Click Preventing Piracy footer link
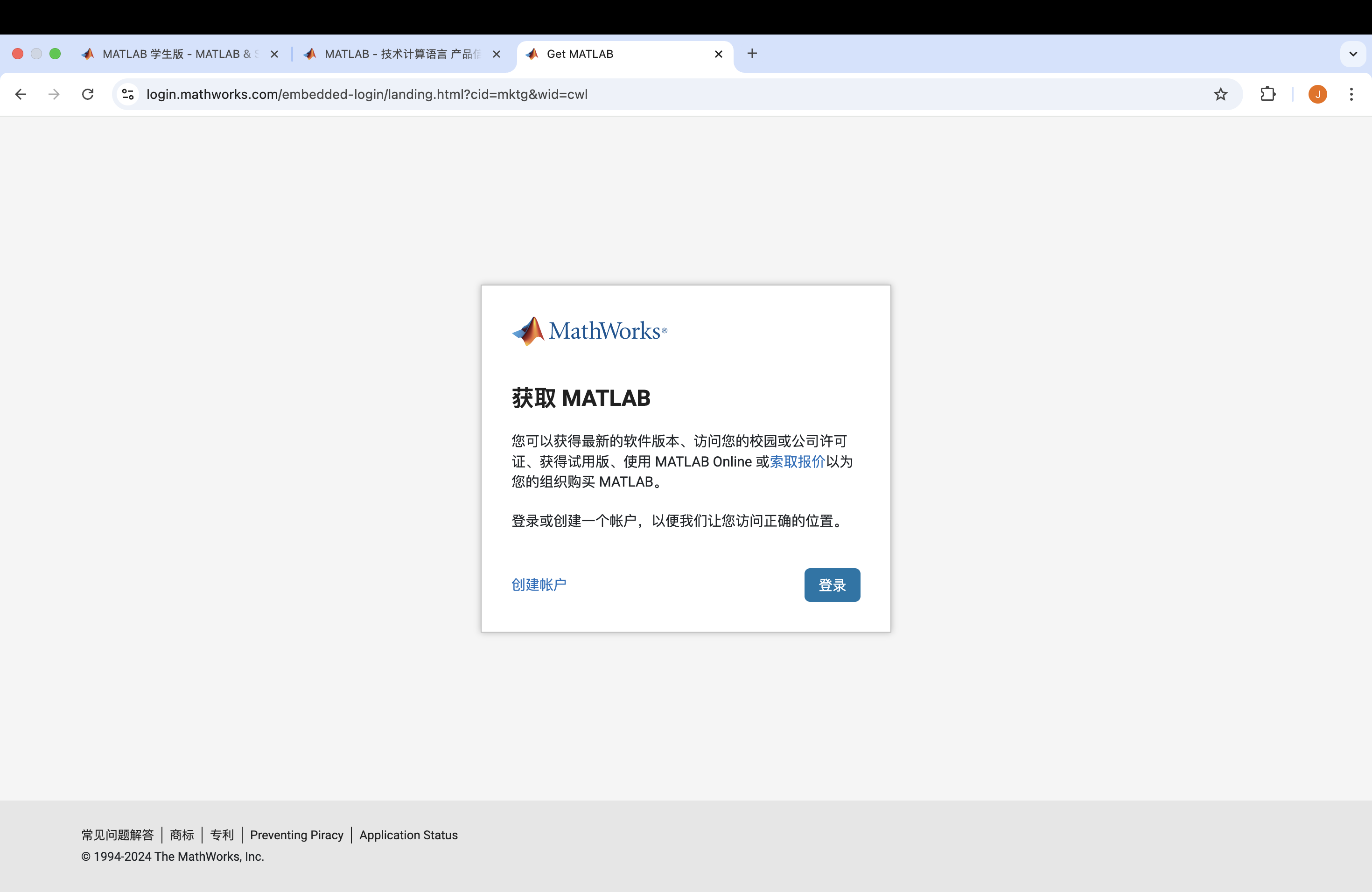The height and width of the screenshot is (892, 1372). pos(296,834)
